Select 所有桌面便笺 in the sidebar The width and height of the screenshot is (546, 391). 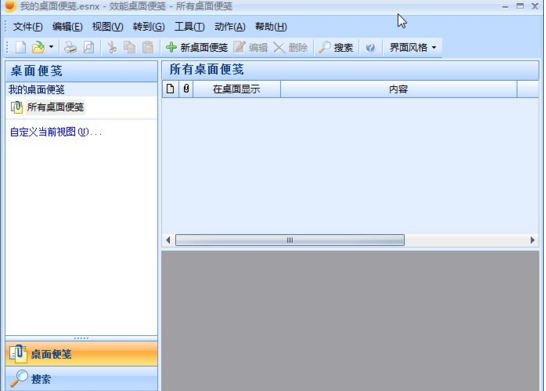point(55,107)
